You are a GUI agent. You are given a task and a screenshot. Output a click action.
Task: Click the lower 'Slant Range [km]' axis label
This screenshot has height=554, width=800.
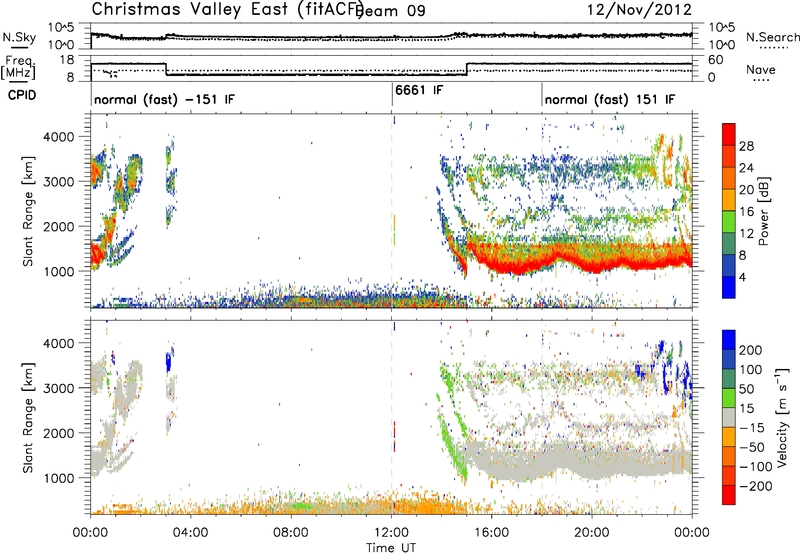28,417
